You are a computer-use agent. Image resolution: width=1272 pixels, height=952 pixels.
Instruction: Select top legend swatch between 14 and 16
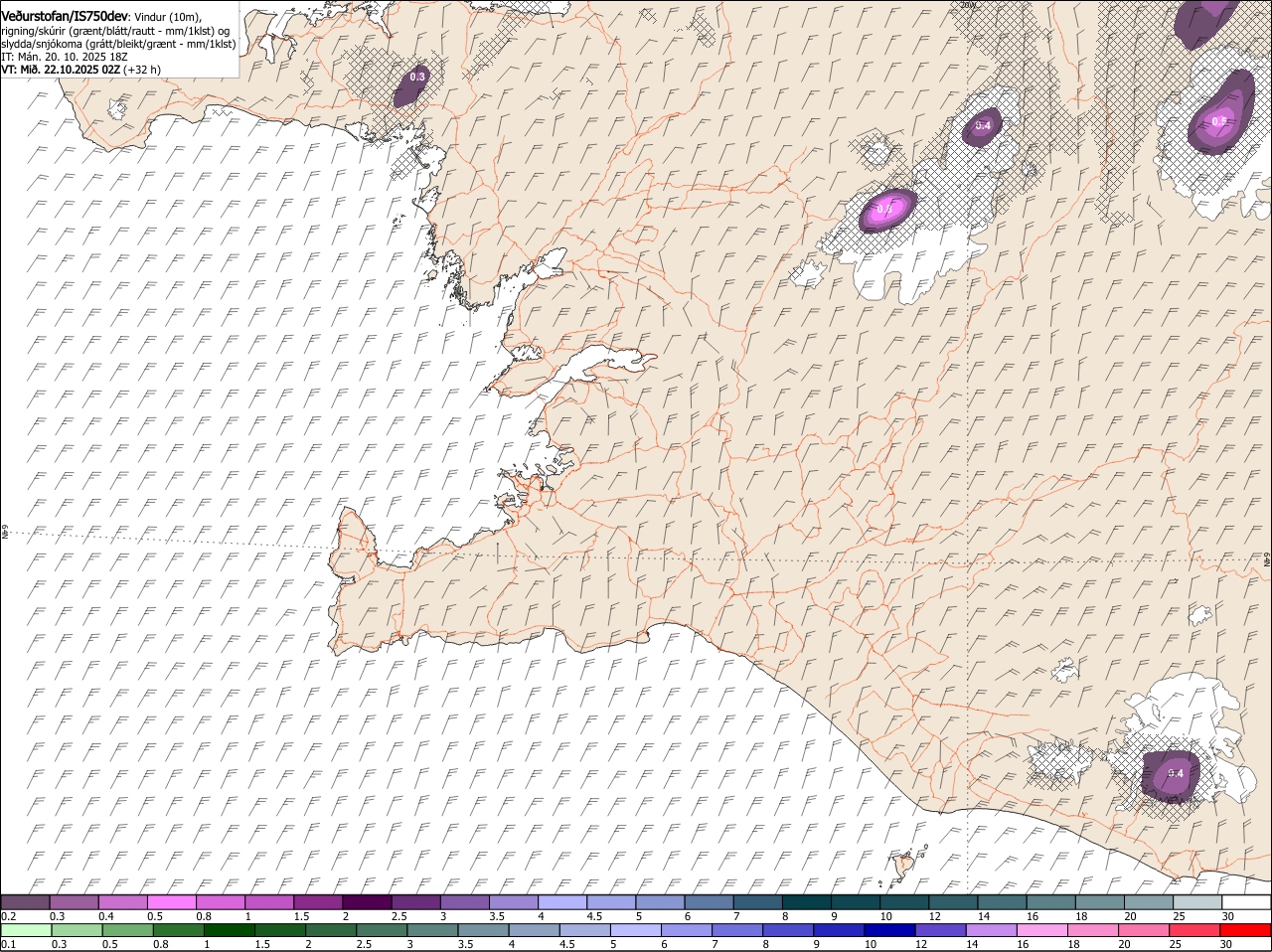1000,901
